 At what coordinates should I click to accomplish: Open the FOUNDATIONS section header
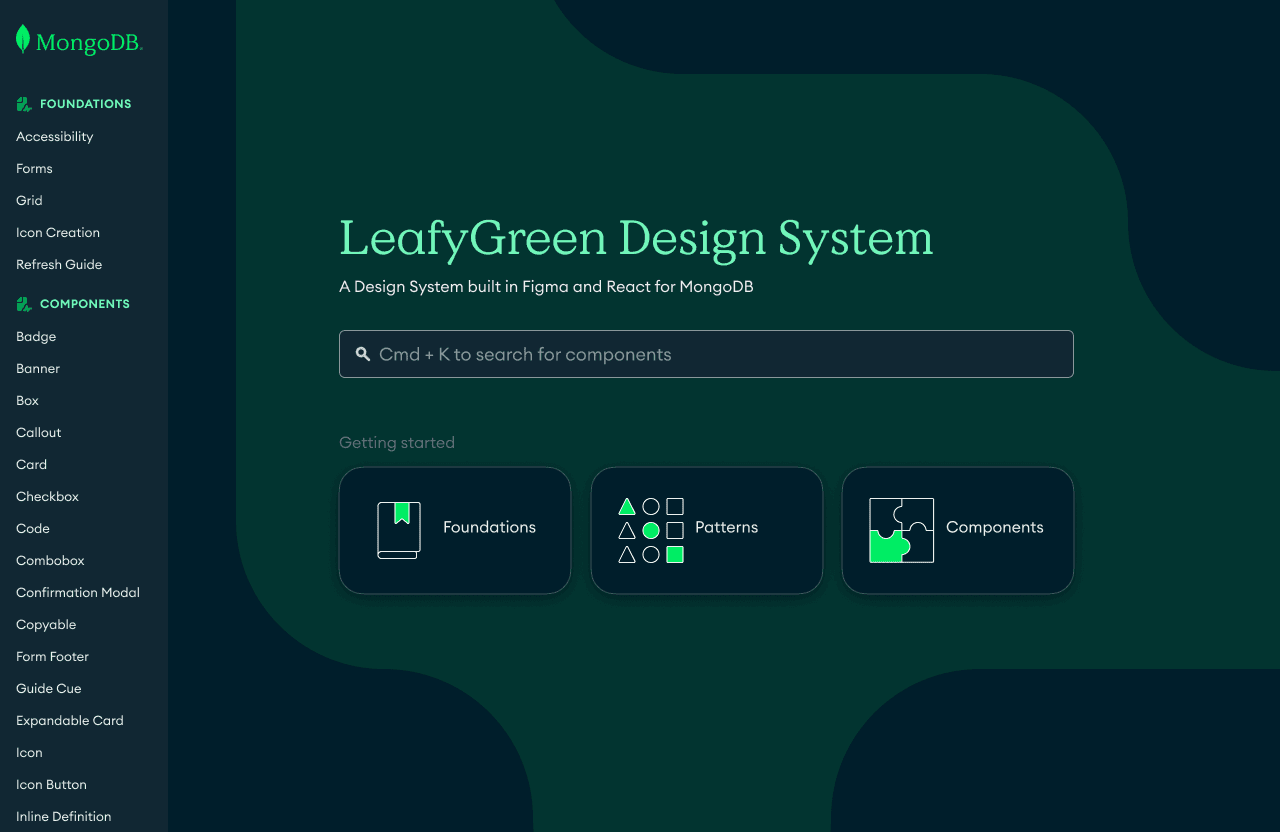86,103
